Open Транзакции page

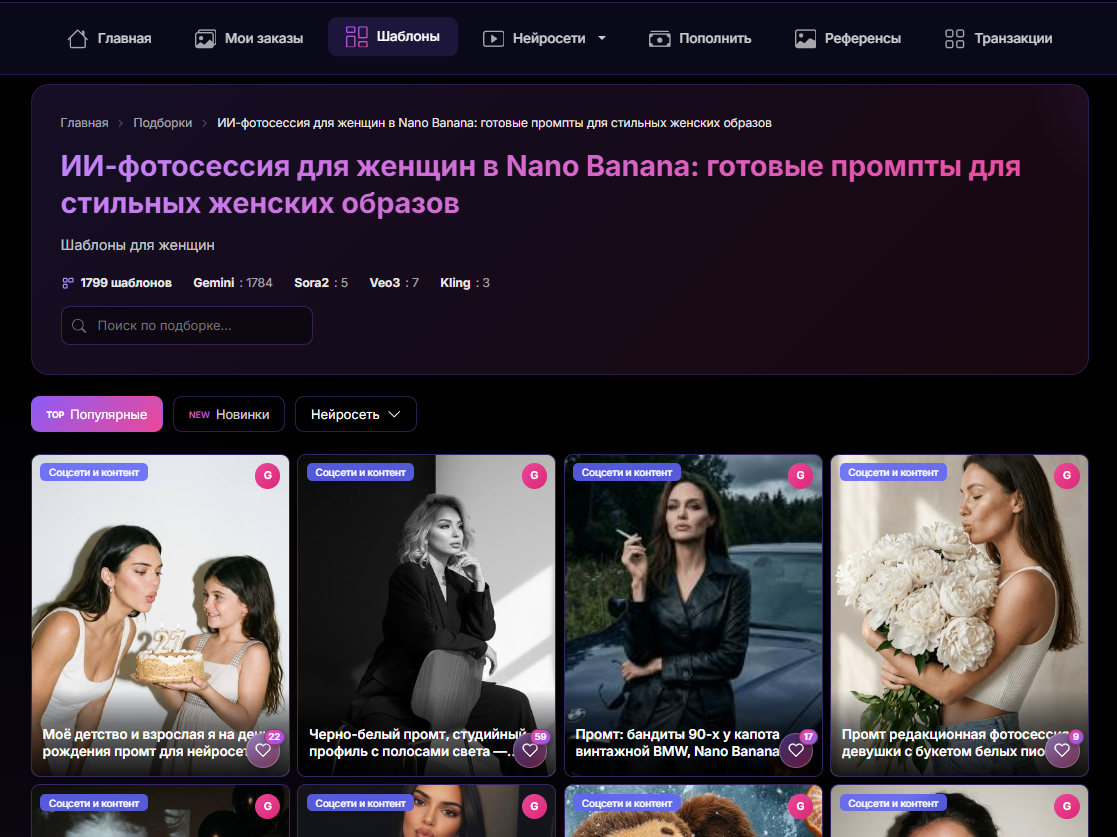click(998, 38)
